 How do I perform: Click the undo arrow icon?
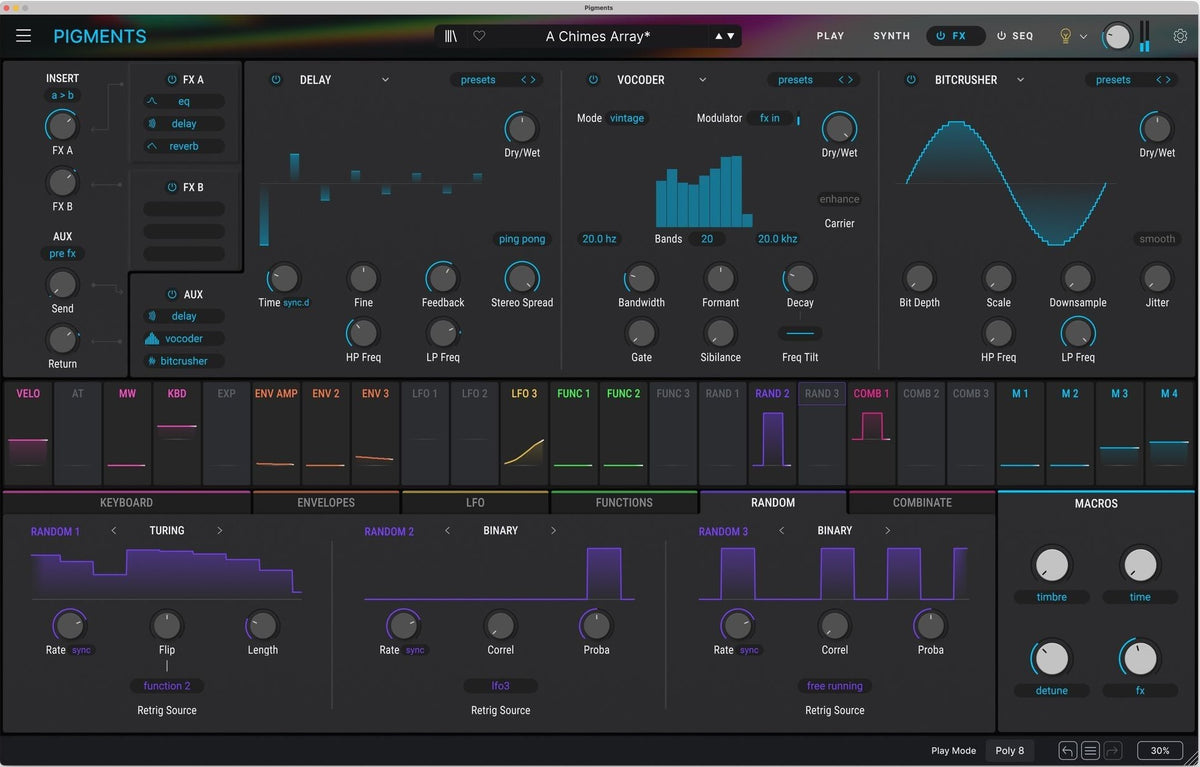coord(1068,751)
